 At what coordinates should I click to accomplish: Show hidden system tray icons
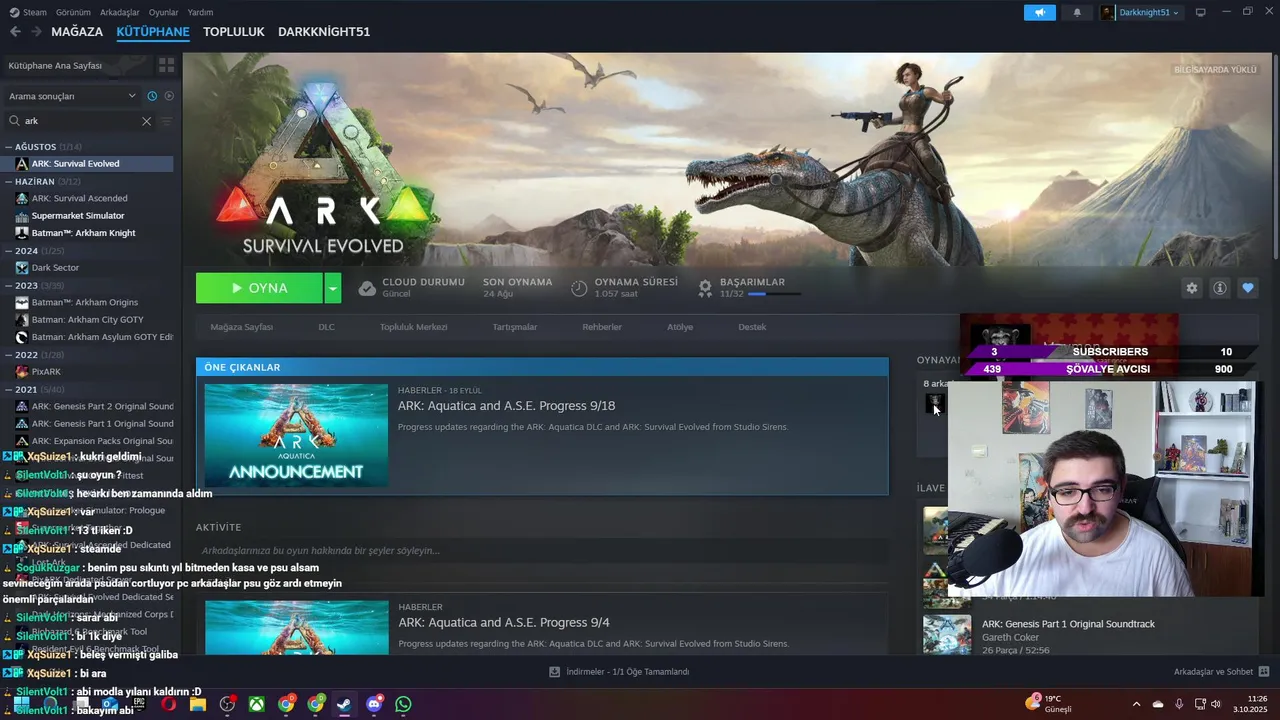(1136, 704)
